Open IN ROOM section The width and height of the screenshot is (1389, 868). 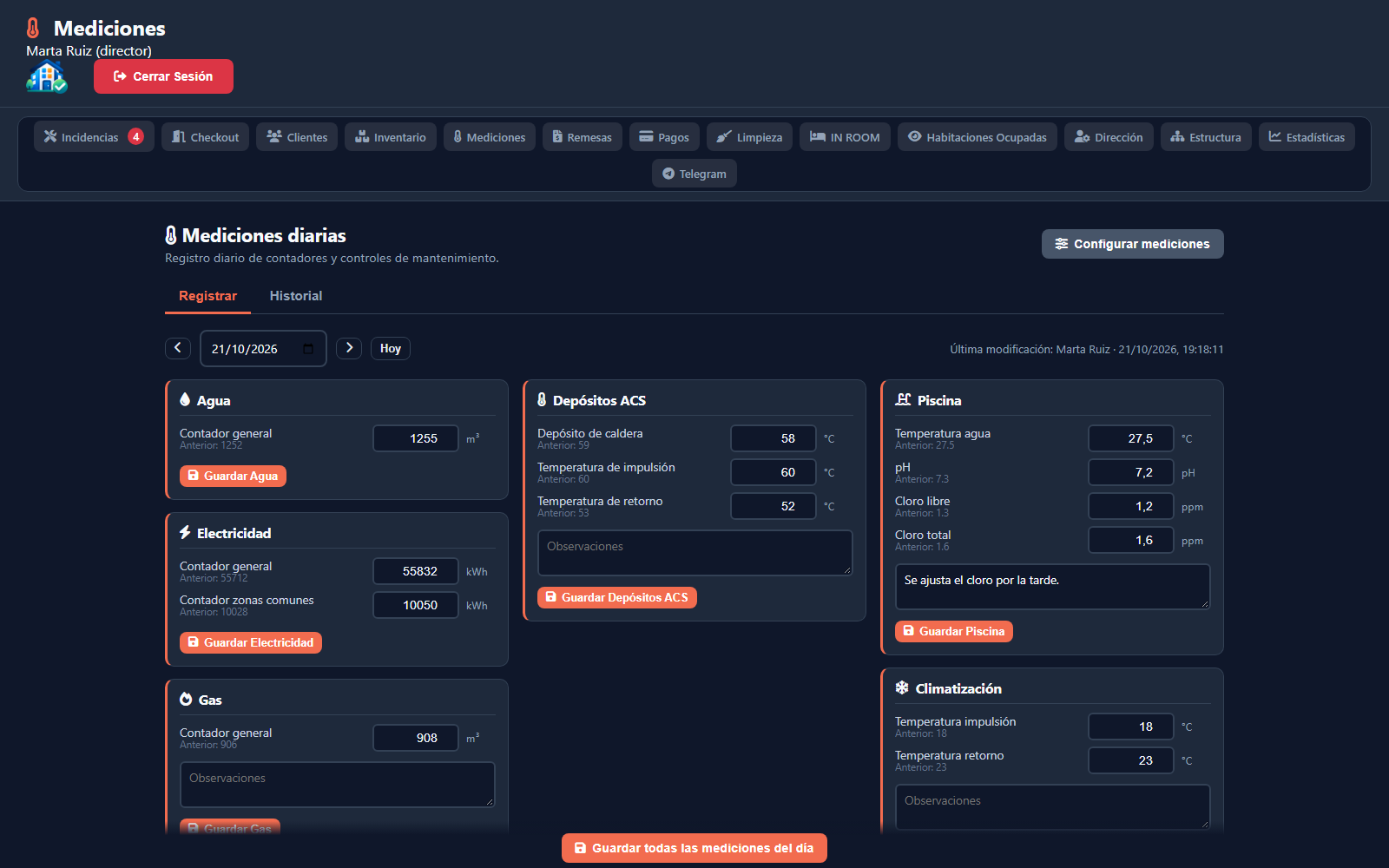click(845, 137)
